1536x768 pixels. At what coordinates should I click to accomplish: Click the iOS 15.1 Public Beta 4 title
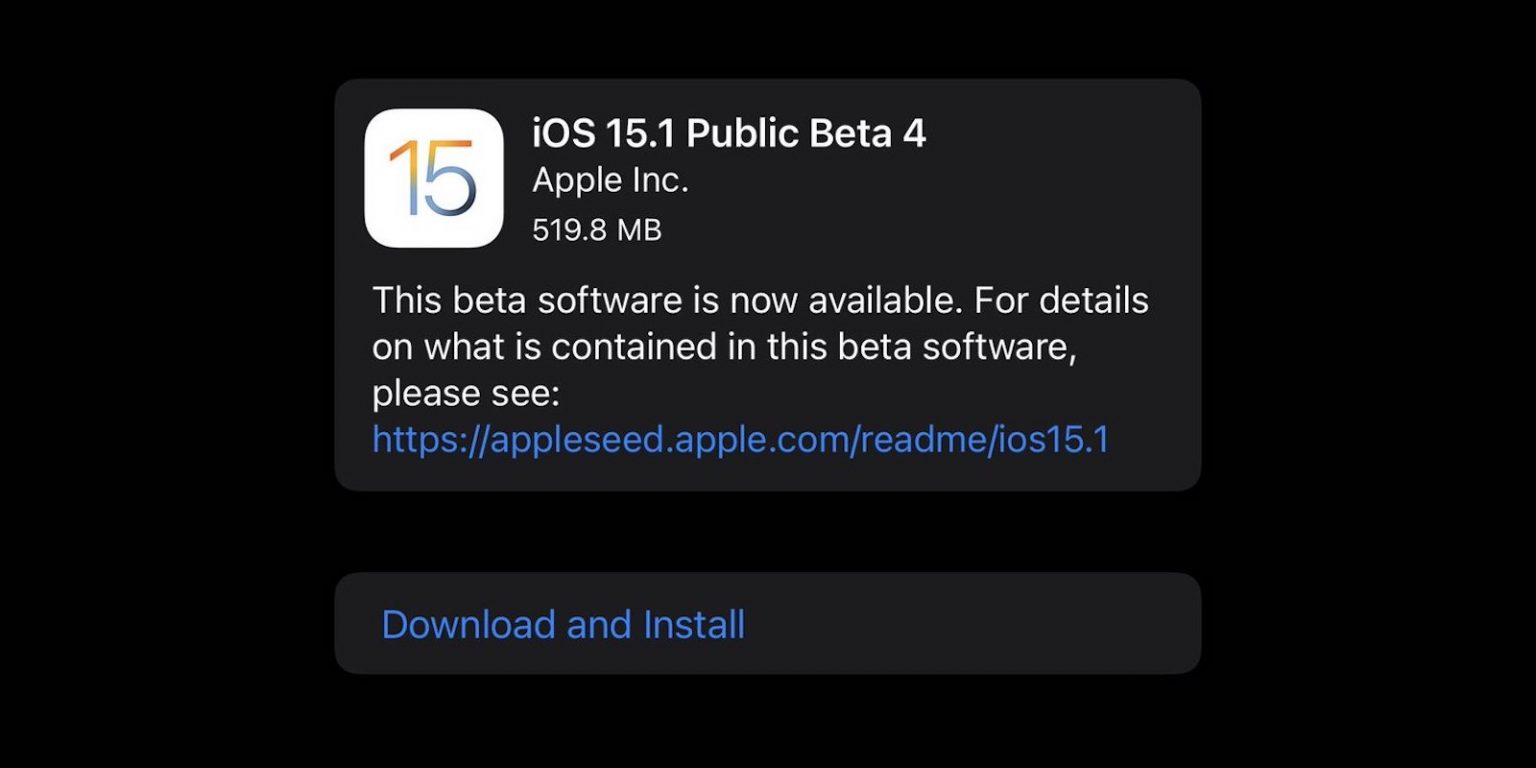(729, 131)
